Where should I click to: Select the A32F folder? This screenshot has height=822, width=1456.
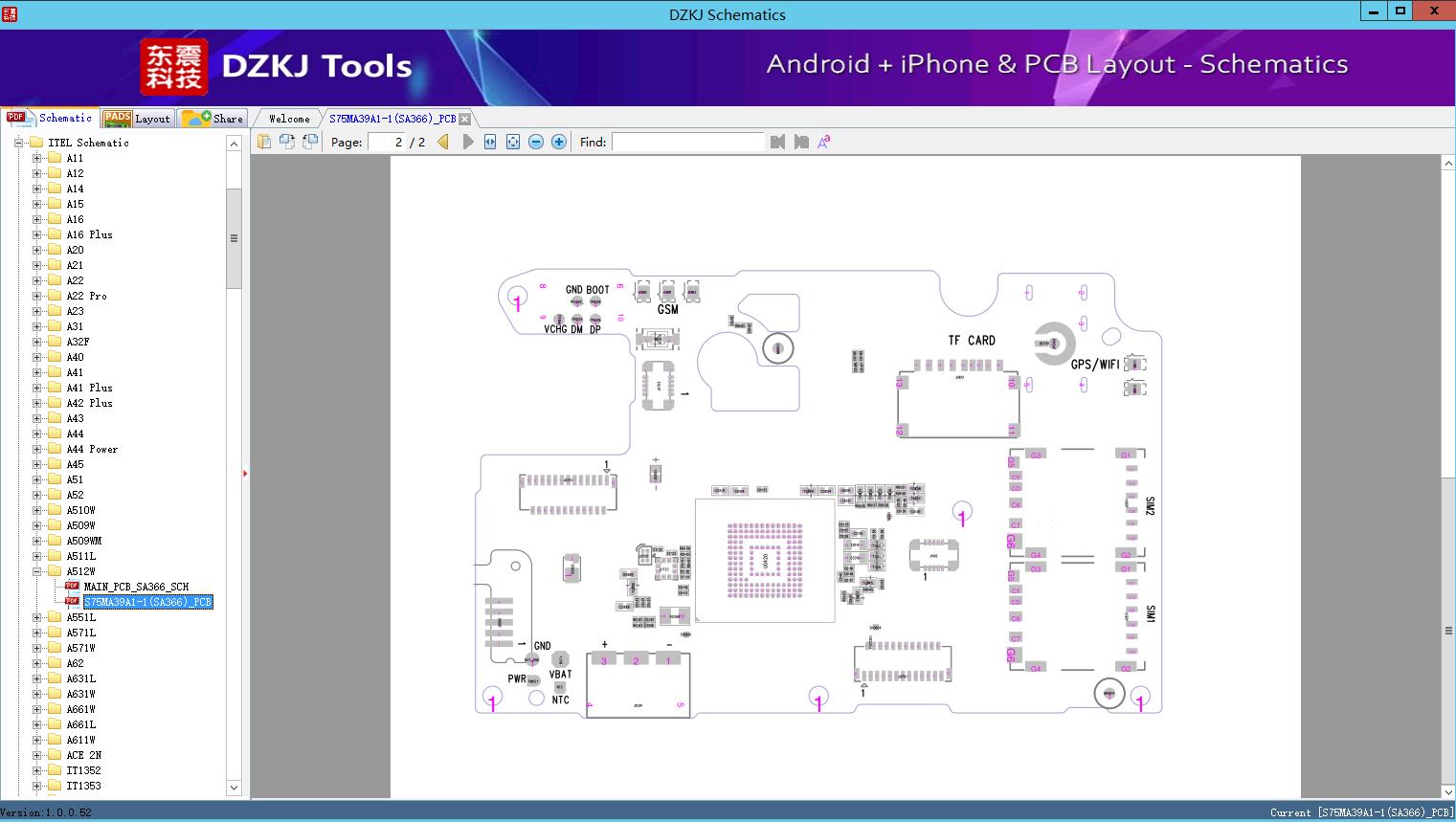click(x=78, y=342)
